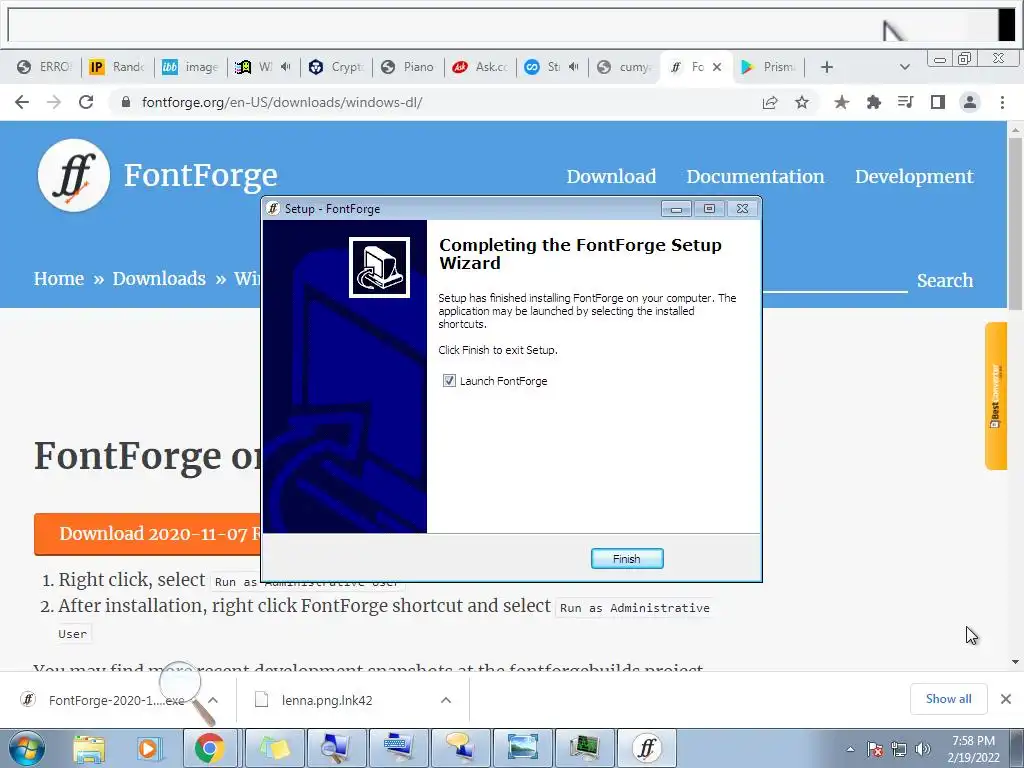
Task: Click the Action Center flag tray icon
Action: [x=875, y=749]
